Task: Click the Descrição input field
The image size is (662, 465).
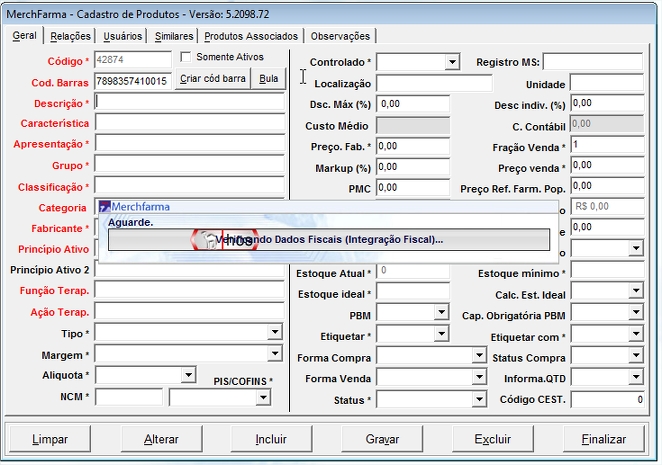Action: click(190, 102)
